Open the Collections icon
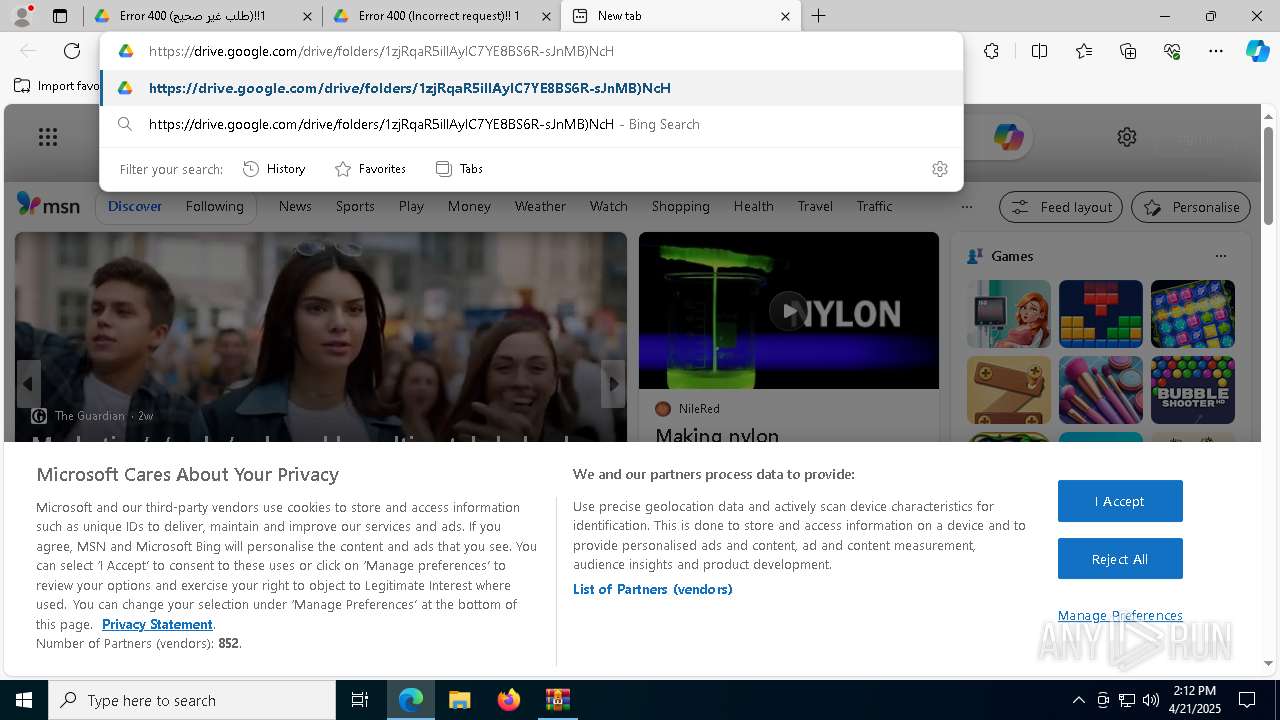Image resolution: width=1280 pixels, height=720 pixels. pyautogui.click(x=1128, y=51)
